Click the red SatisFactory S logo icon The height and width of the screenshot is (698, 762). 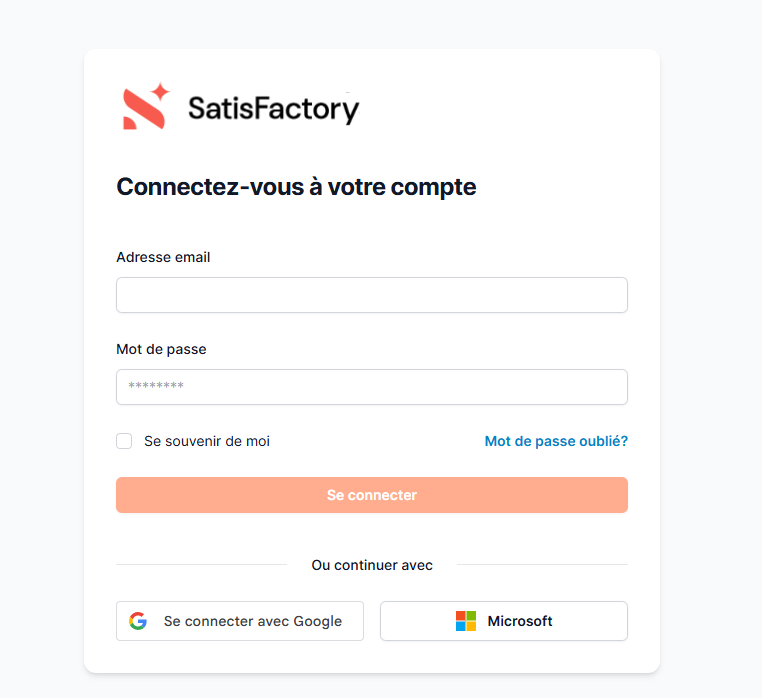pos(141,109)
